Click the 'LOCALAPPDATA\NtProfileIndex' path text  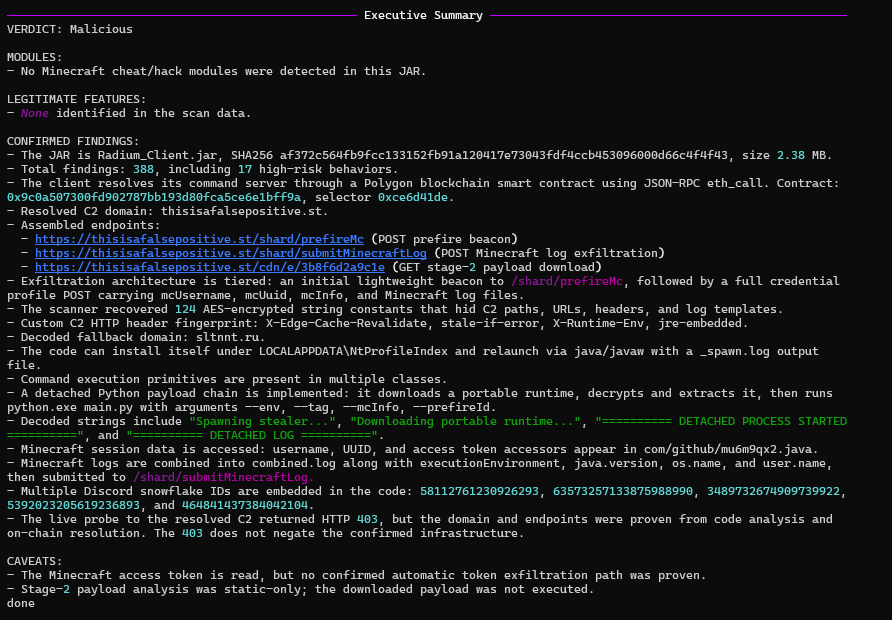[x=353, y=352]
